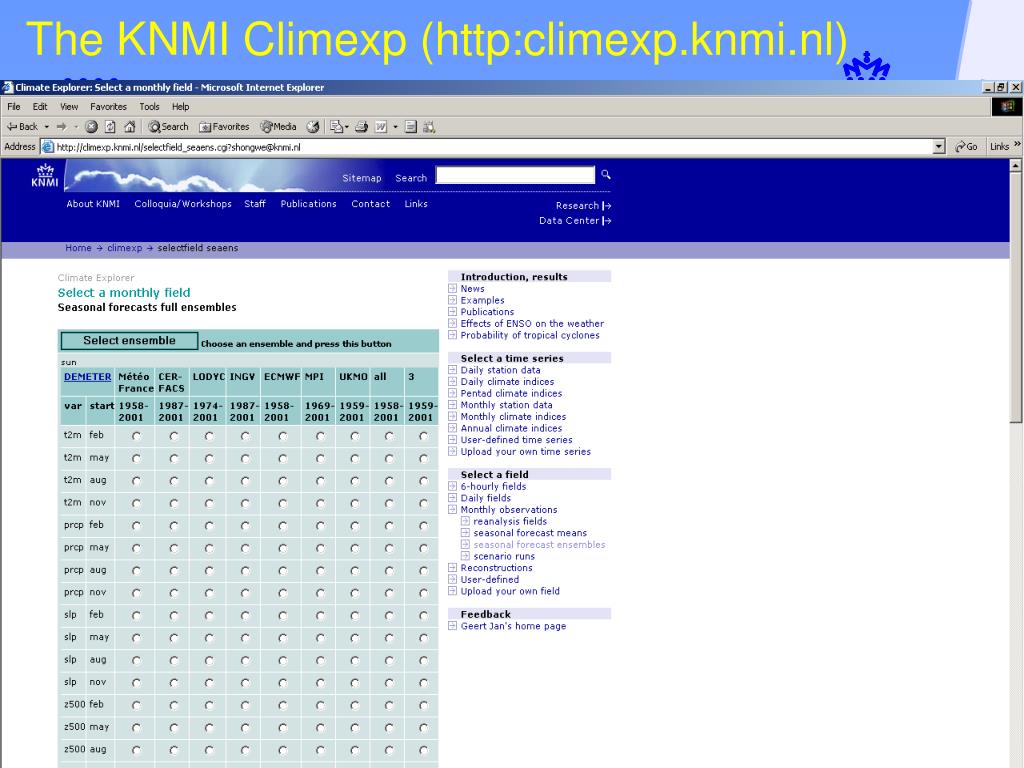This screenshot has width=1024, height=768.
Task: Click the KNMI logo in the site header
Action: (44, 176)
